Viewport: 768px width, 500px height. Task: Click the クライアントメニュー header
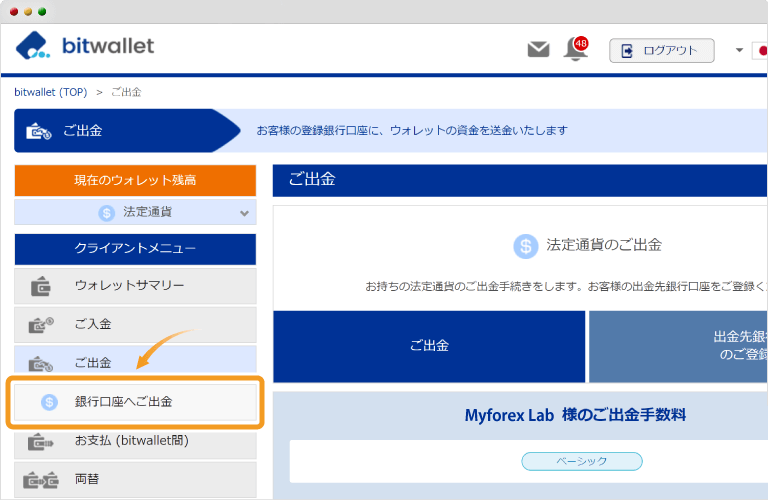point(135,249)
